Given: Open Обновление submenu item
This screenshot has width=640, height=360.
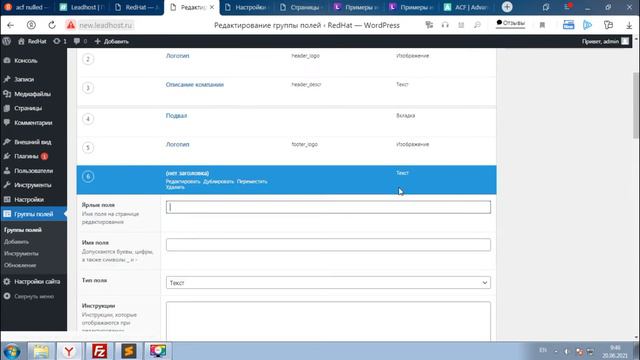Looking at the screenshot, I should [x=20, y=265].
